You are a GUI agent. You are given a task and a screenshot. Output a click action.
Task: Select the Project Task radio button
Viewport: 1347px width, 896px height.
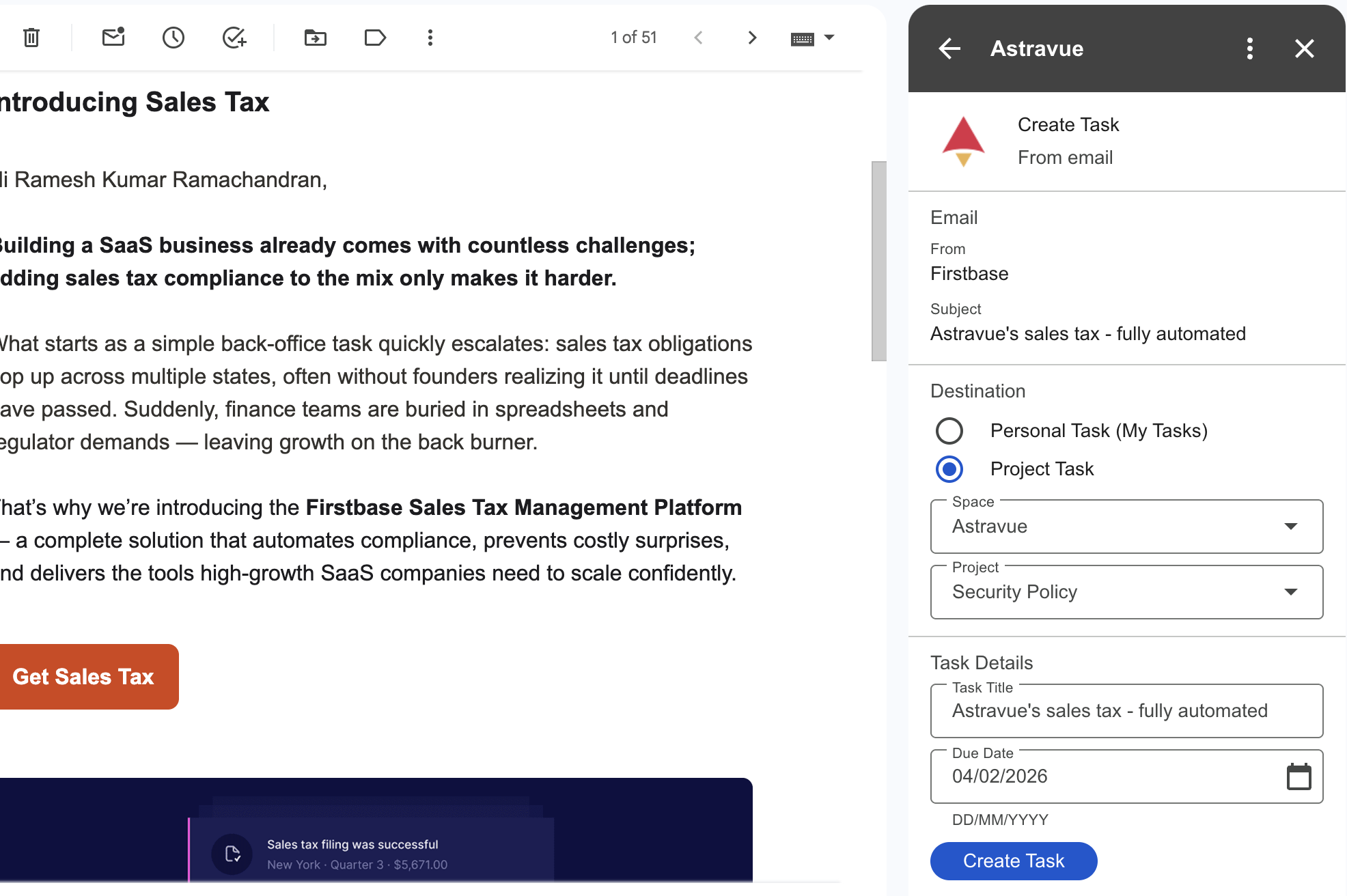pos(949,469)
